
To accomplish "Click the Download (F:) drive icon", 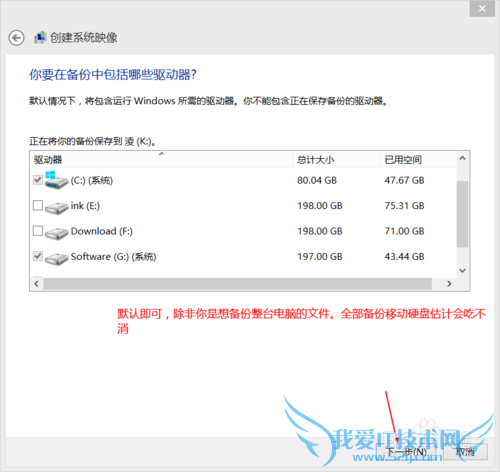I will [x=56, y=233].
